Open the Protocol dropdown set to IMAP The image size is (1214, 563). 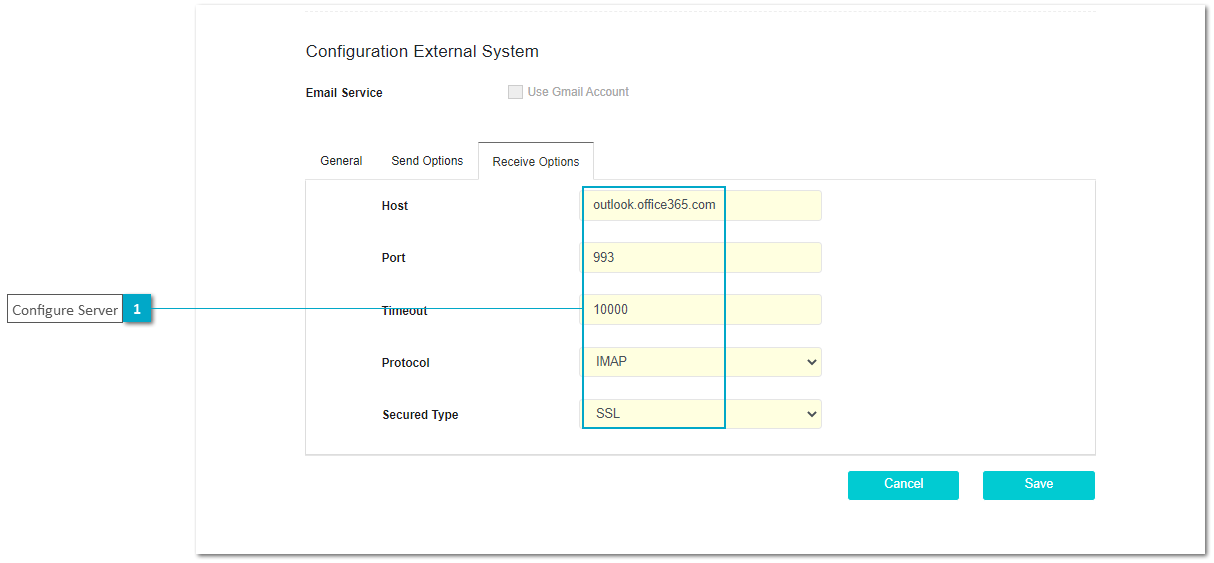click(x=702, y=362)
